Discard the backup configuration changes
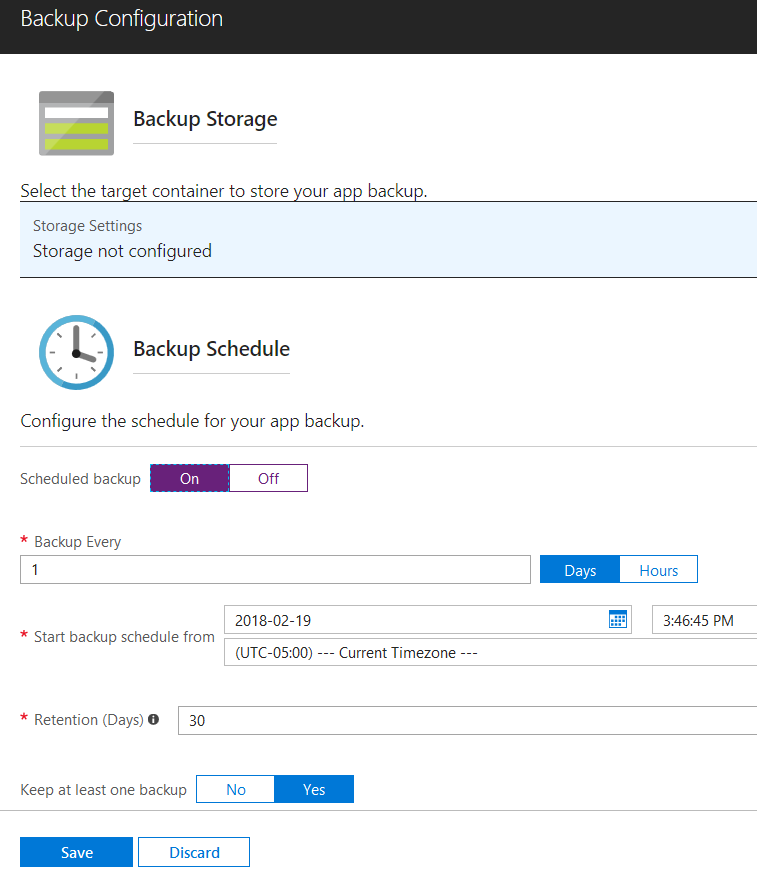 [194, 852]
